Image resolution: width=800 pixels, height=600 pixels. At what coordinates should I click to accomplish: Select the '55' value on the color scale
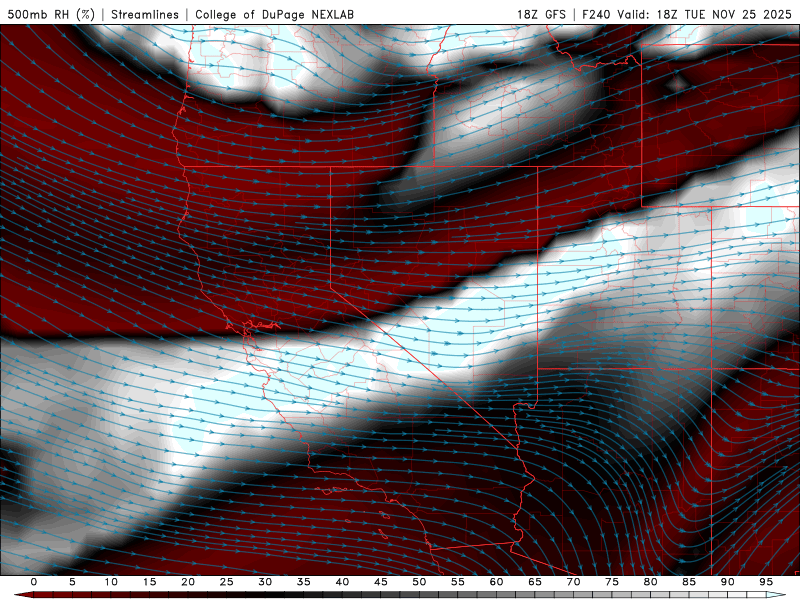tap(458, 582)
